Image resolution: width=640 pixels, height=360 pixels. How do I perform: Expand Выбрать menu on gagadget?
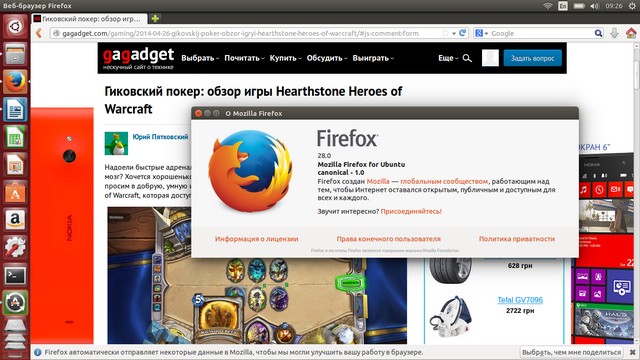click(200, 58)
